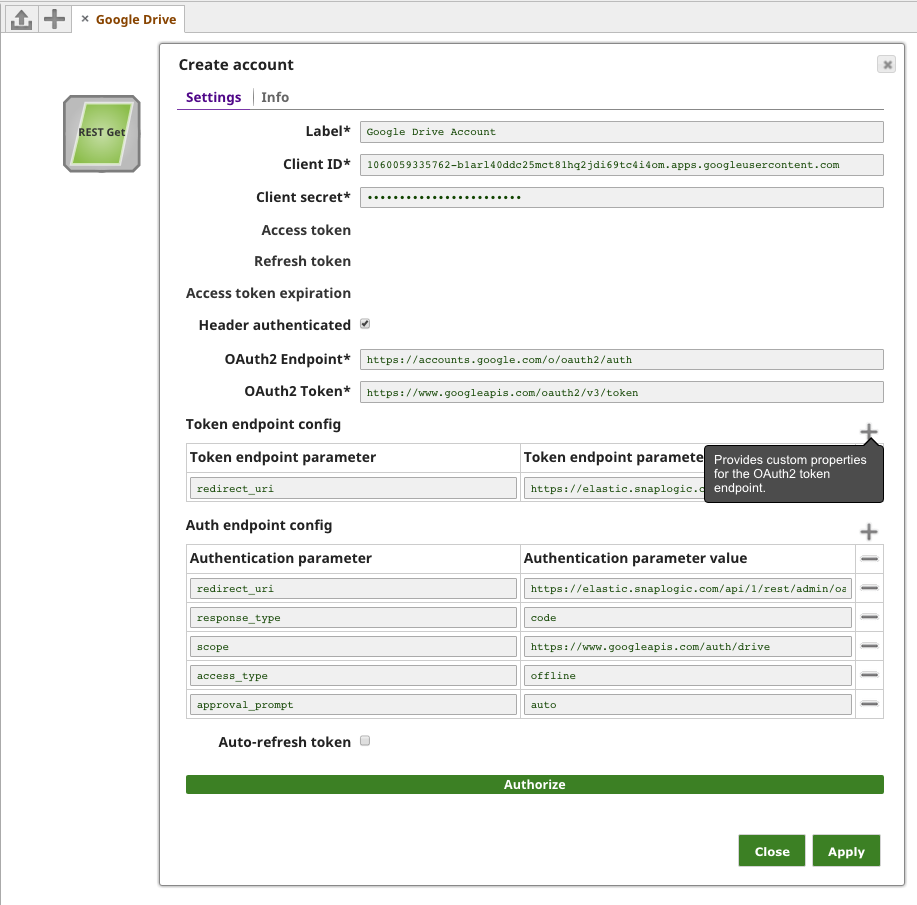Viewport: 917px width, 905px height.
Task: Remove the access_type authentication parameter row
Action: tap(869, 675)
